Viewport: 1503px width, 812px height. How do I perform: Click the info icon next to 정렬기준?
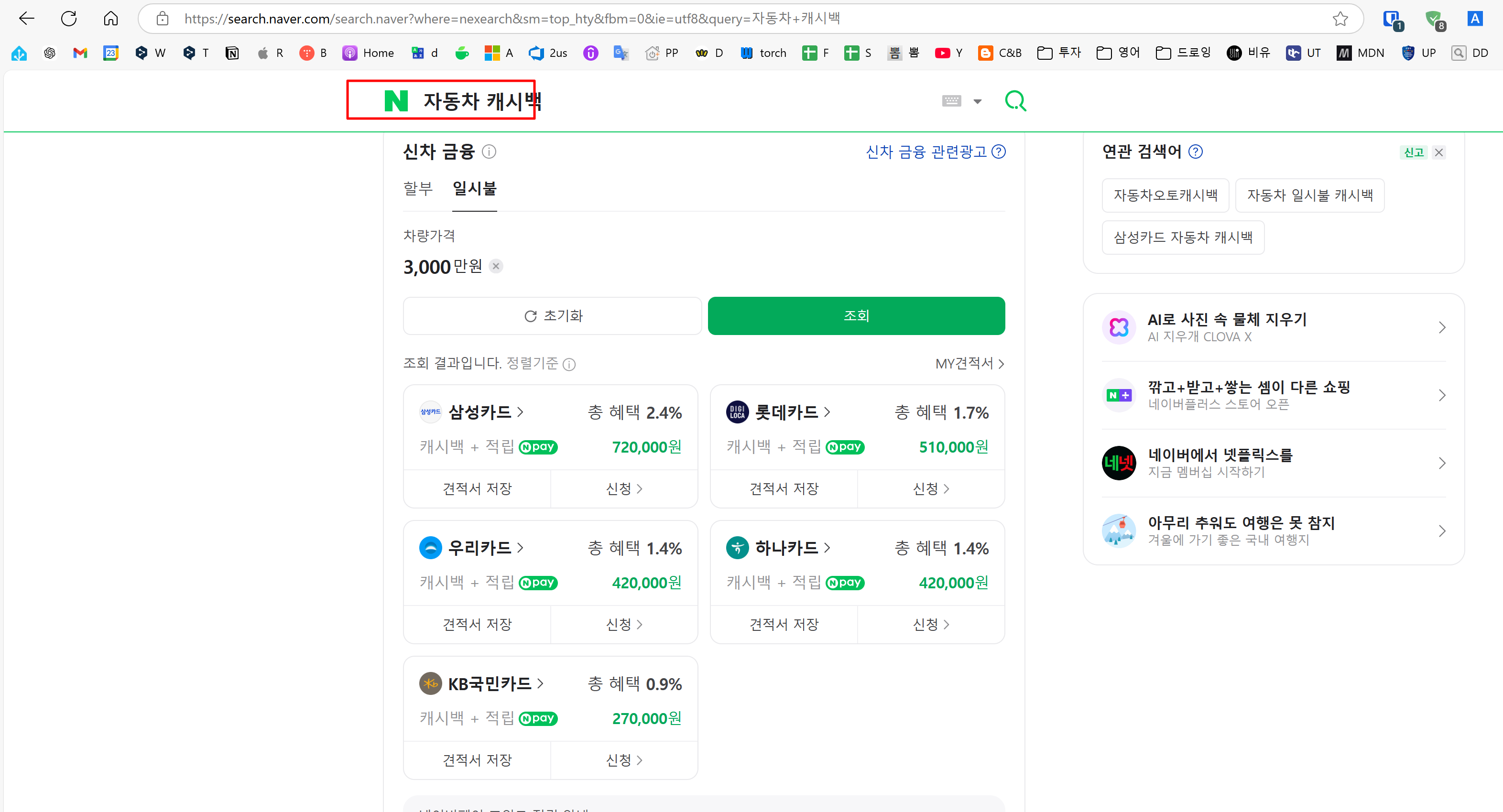(x=569, y=364)
